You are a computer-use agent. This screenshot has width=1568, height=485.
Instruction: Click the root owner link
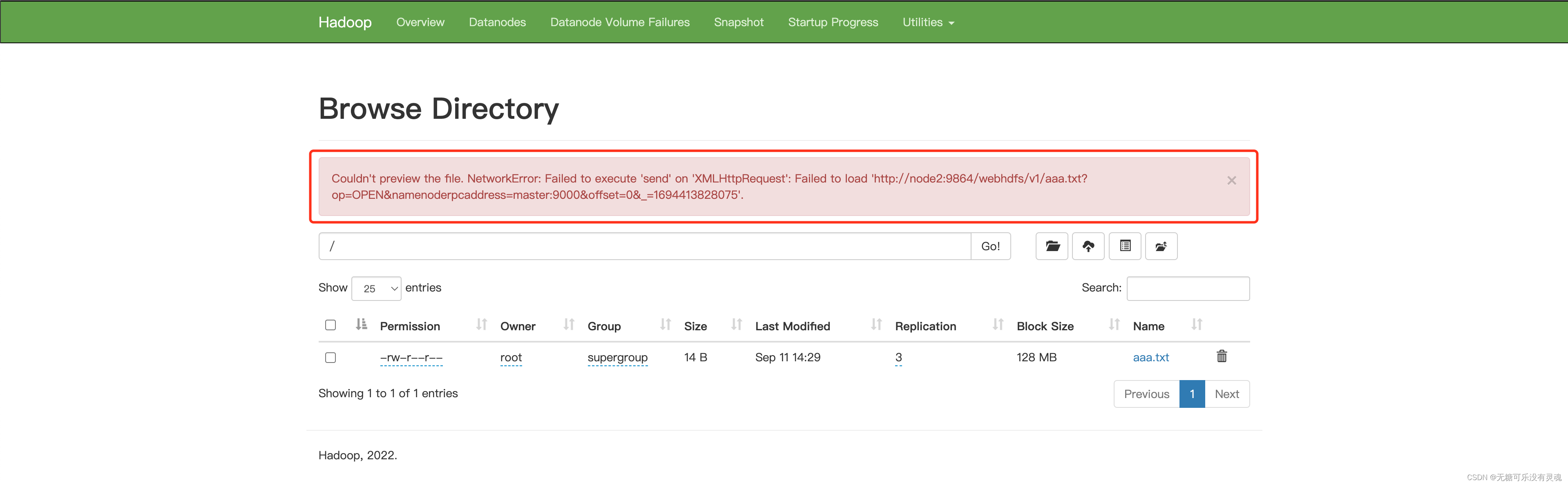[511, 357]
